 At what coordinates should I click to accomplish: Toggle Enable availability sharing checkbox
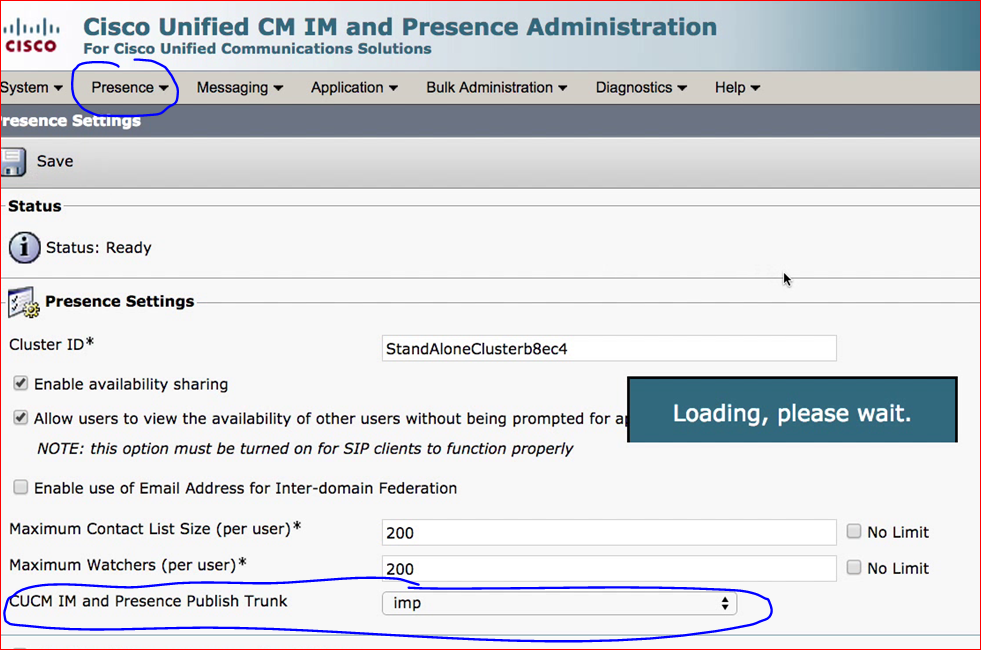(x=21, y=383)
